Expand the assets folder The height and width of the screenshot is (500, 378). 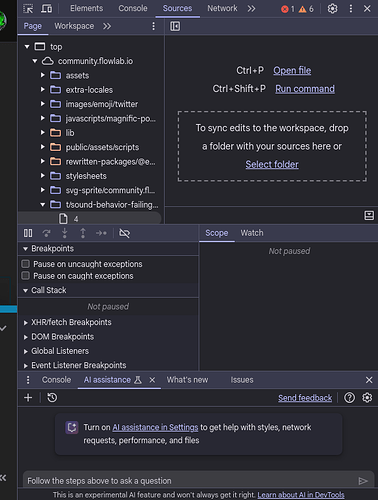point(42,75)
